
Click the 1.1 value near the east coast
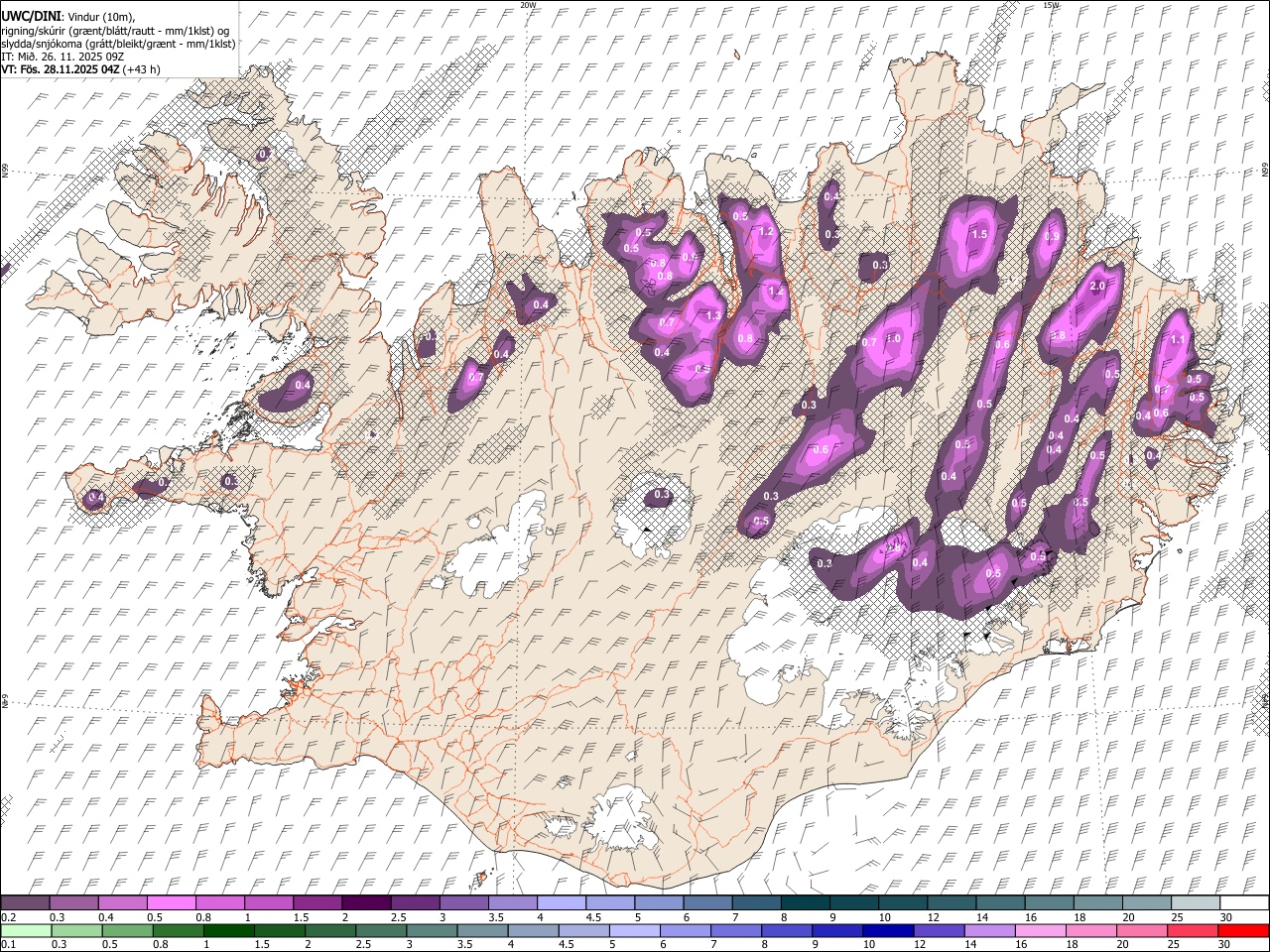click(1178, 339)
